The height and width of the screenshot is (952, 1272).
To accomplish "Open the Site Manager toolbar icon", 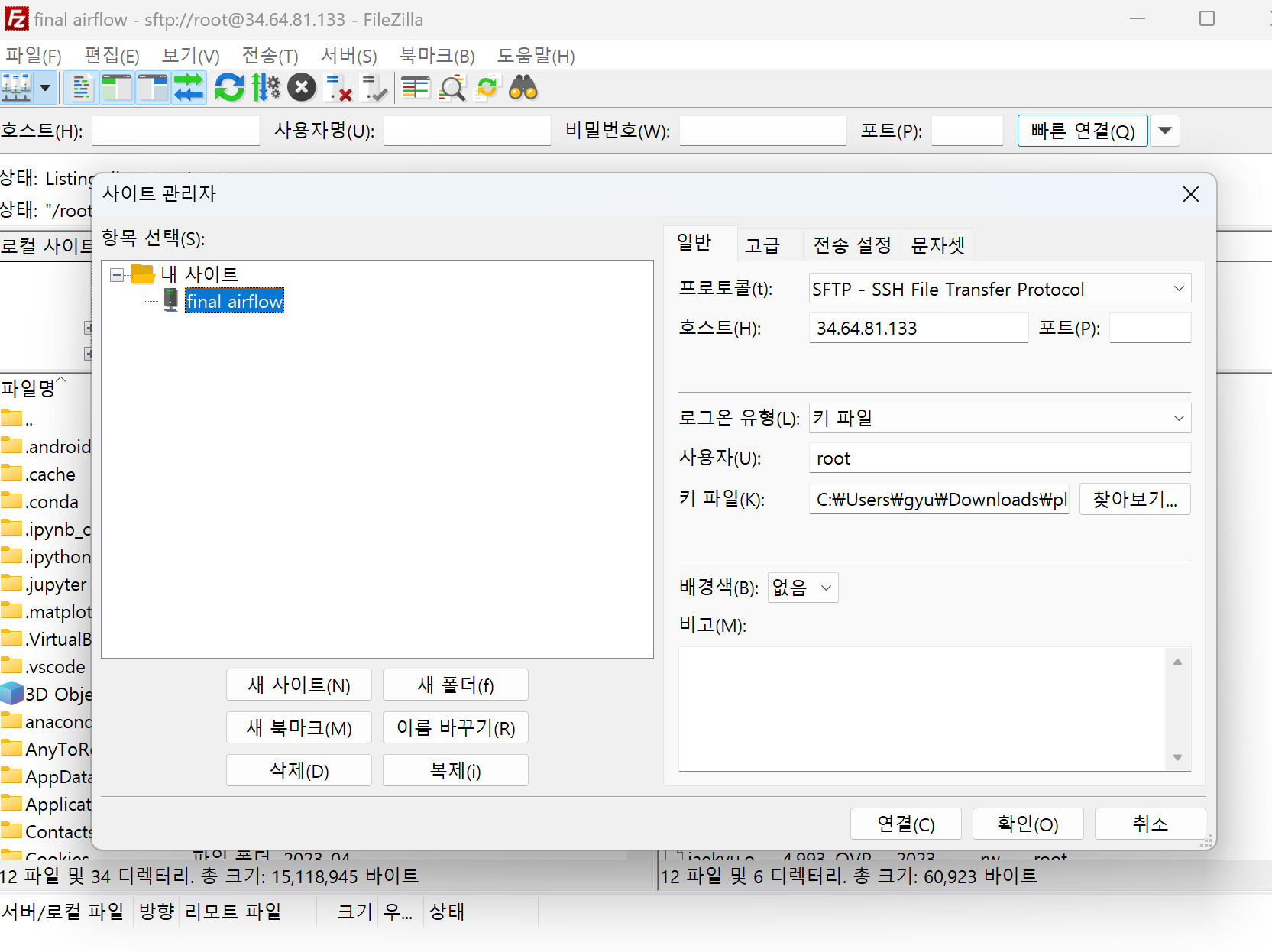I will pos(16,88).
